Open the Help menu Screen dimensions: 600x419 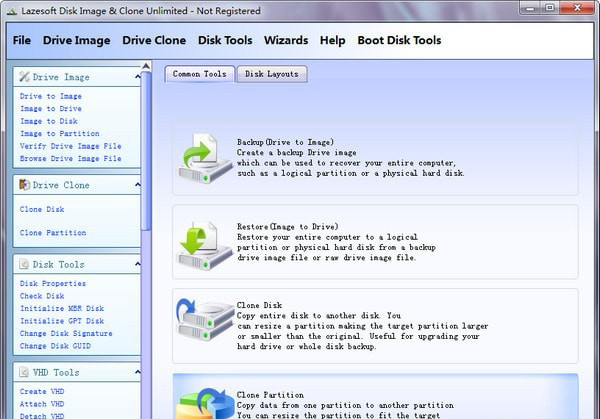click(x=333, y=40)
